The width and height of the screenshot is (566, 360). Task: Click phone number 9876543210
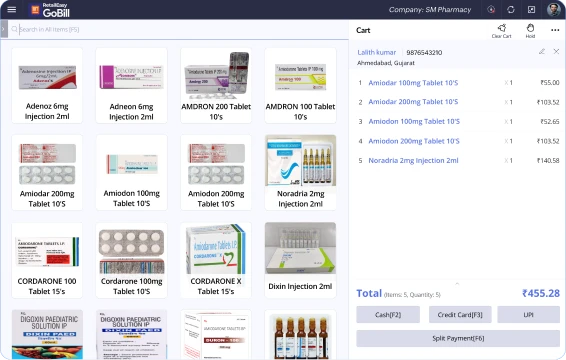(x=424, y=53)
